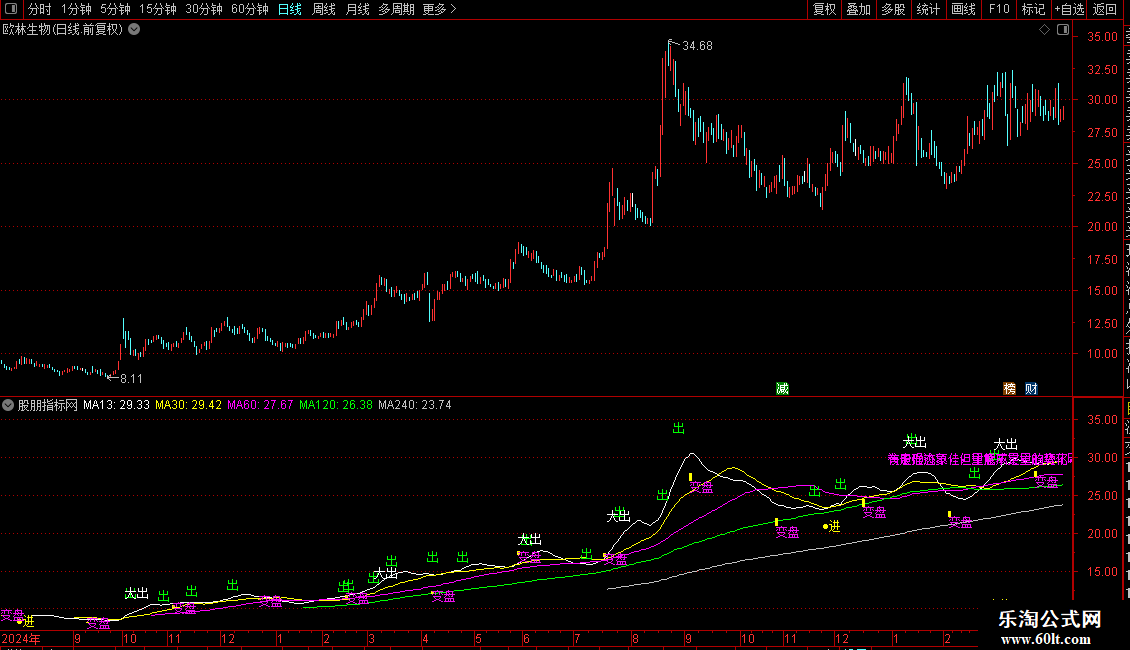Select the 15分钟 period tab
The width and height of the screenshot is (1130, 650).
click(158, 9)
